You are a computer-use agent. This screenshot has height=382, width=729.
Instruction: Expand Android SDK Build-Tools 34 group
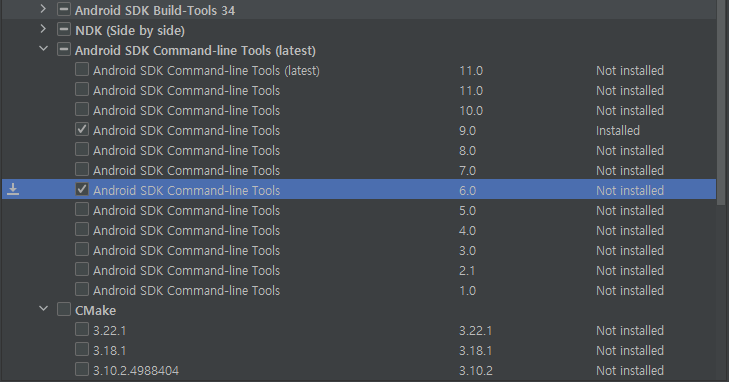tap(43, 9)
